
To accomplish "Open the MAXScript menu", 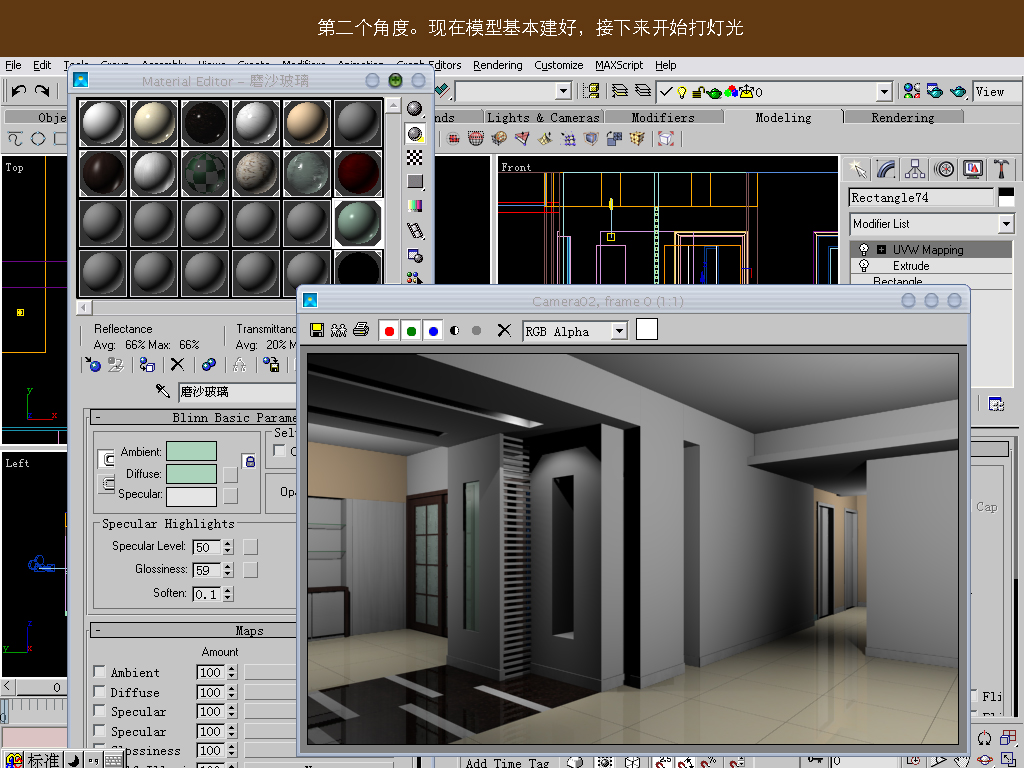I will point(619,65).
